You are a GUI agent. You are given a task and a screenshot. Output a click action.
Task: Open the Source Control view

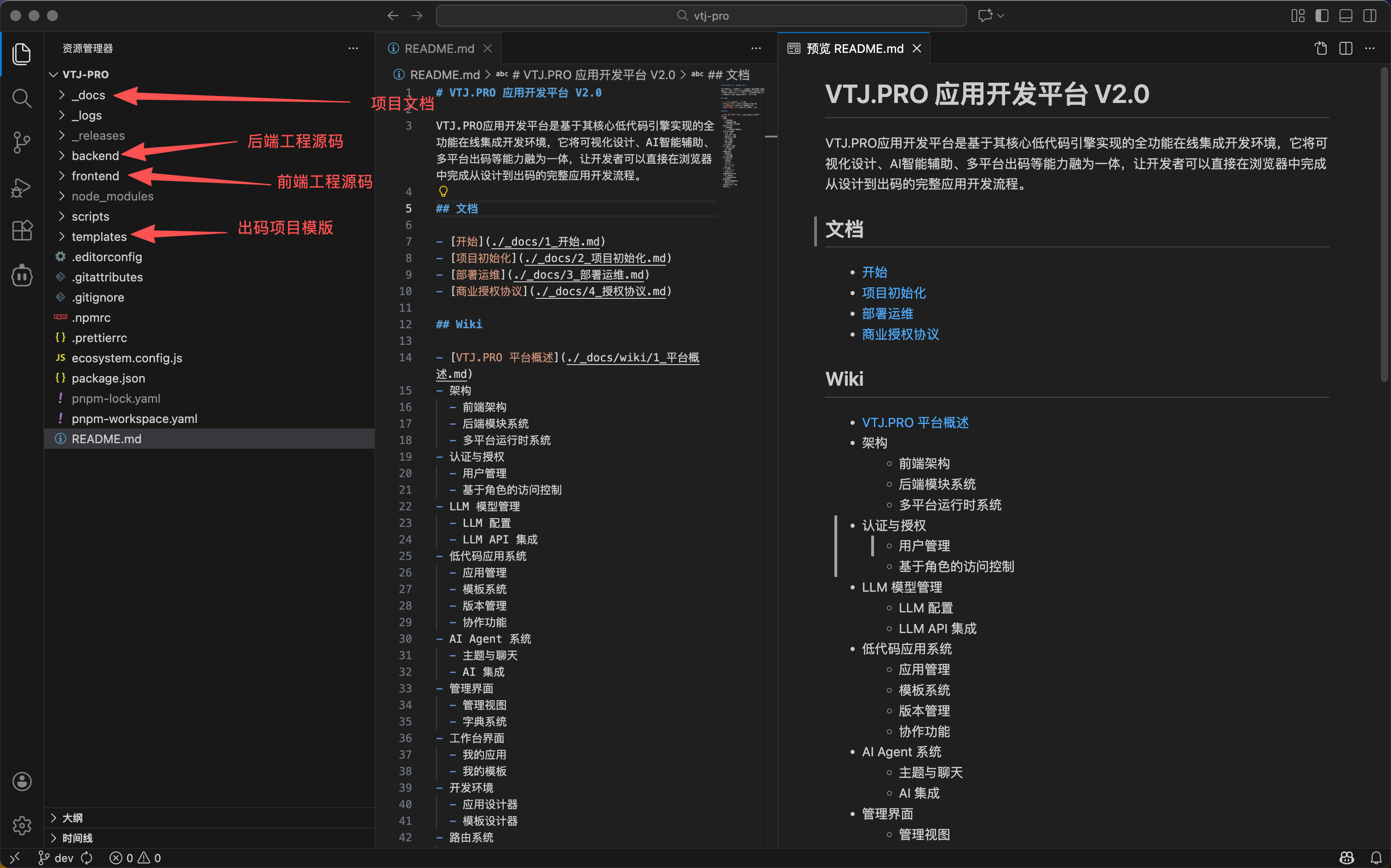(x=21, y=143)
